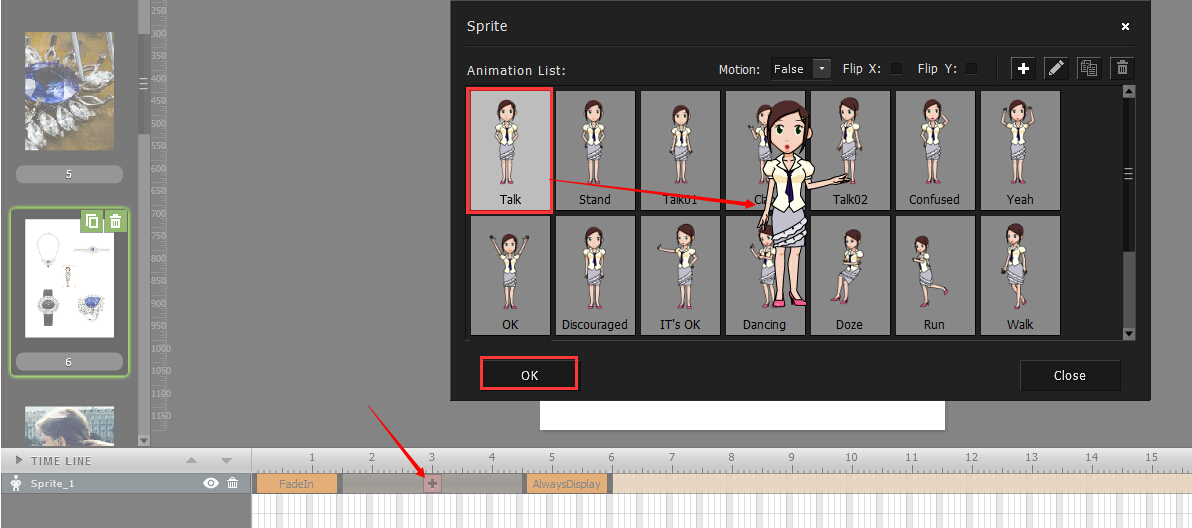Image resolution: width=1192 pixels, height=528 pixels.
Task: Delete the Sprite_1 timeline track
Action: 233,483
